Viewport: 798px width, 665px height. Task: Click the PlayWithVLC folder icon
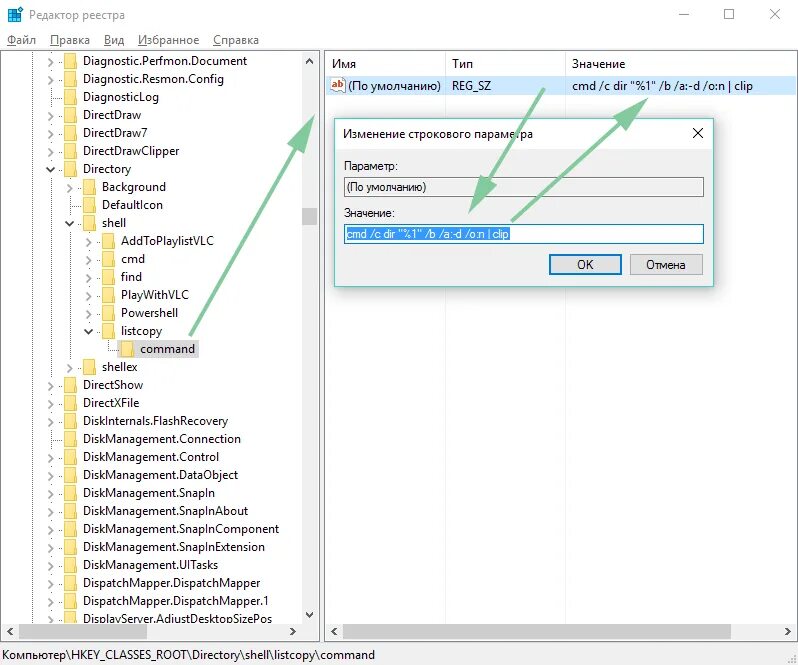click(x=108, y=295)
